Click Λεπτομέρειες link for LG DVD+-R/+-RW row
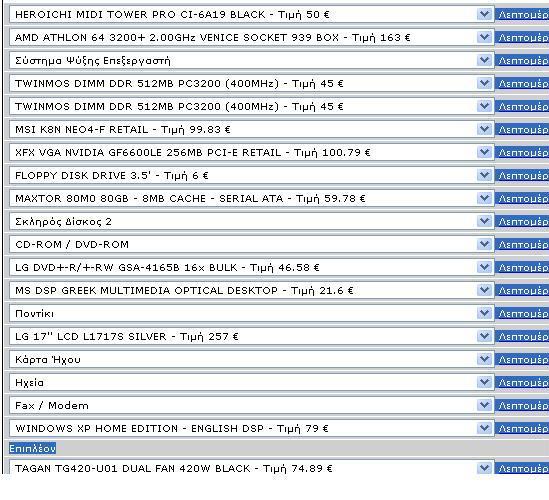 click(522, 268)
